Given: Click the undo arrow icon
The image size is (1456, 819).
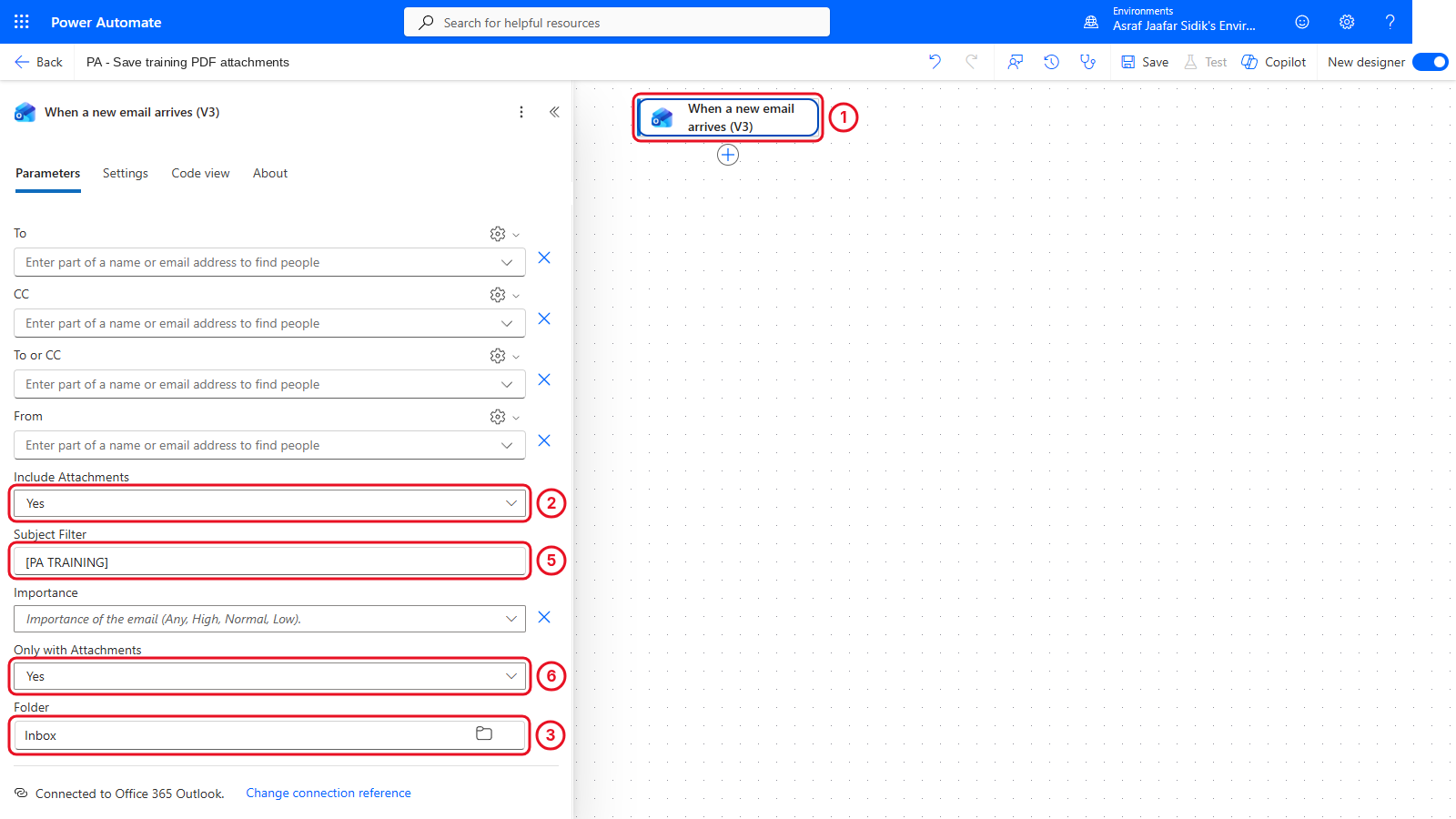Looking at the screenshot, I should pyautogui.click(x=935, y=62).
